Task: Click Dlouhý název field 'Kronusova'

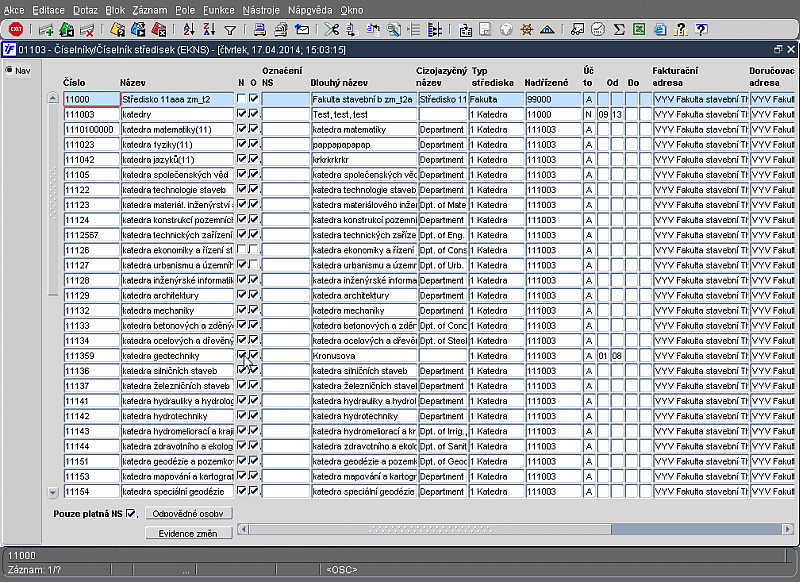Action: tap(364, 356)
